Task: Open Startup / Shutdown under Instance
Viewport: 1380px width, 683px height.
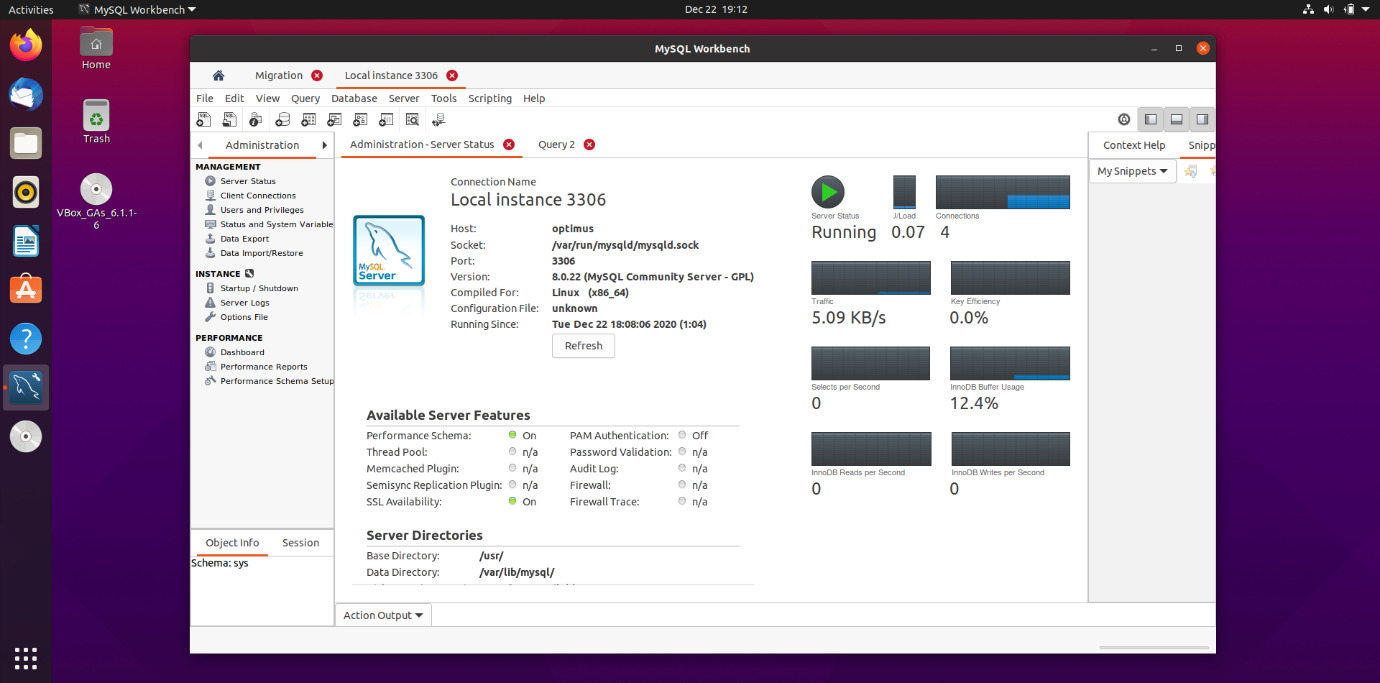Action: 259,288
